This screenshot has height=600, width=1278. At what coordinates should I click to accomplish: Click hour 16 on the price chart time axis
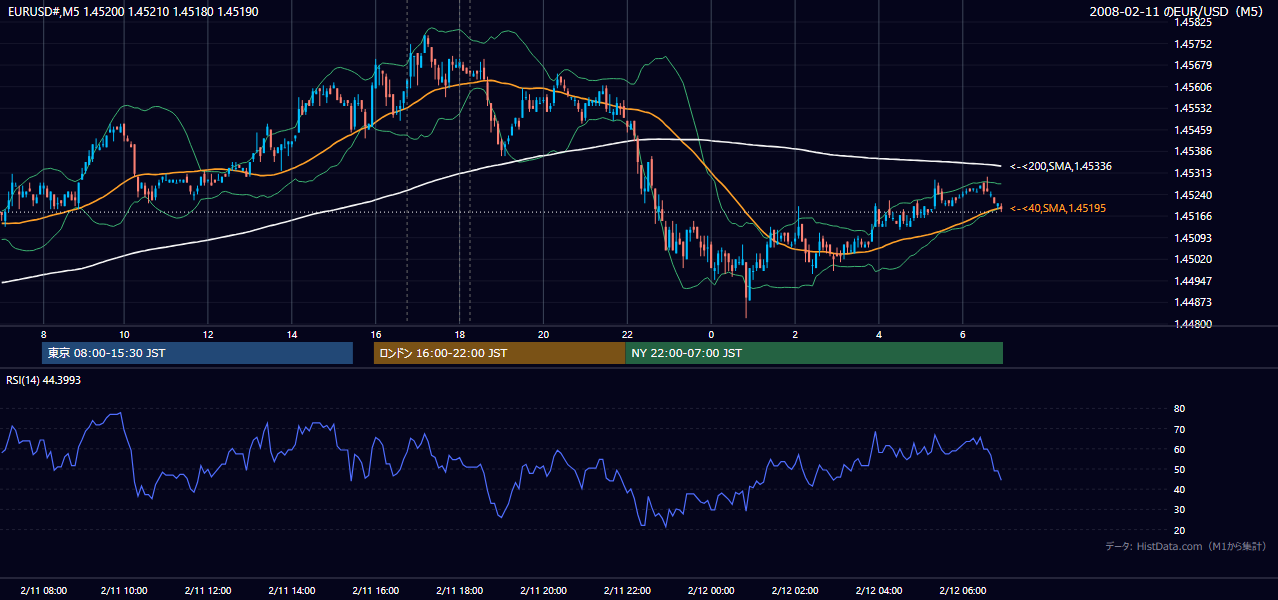pos(376,334)
